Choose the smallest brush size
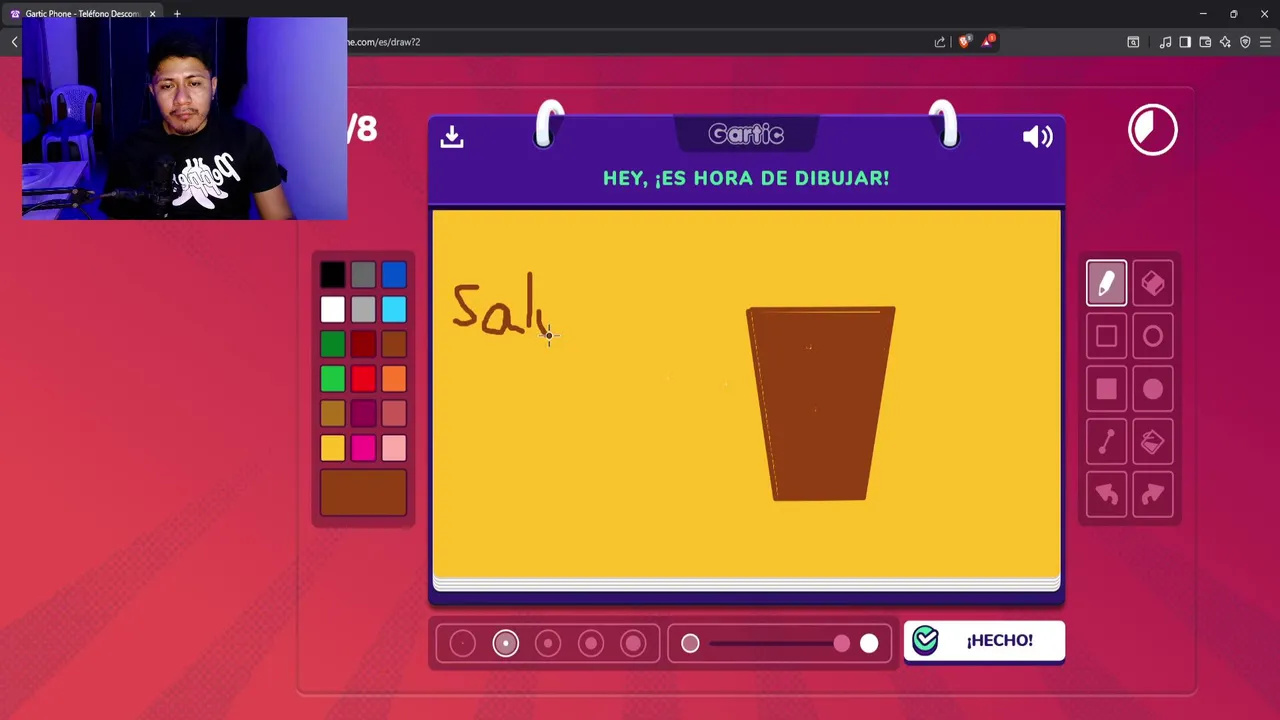 point(462,644)
